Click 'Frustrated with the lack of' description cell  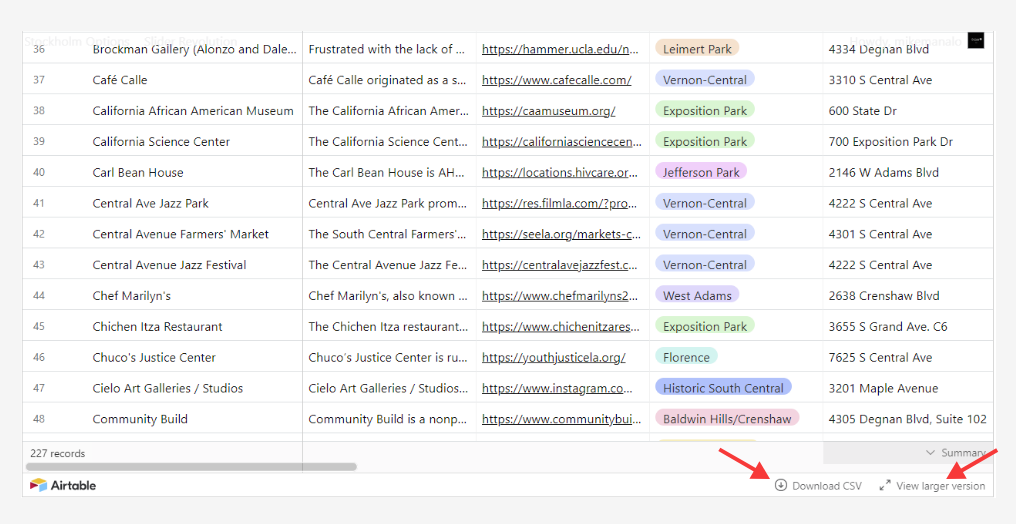[389, 49]
